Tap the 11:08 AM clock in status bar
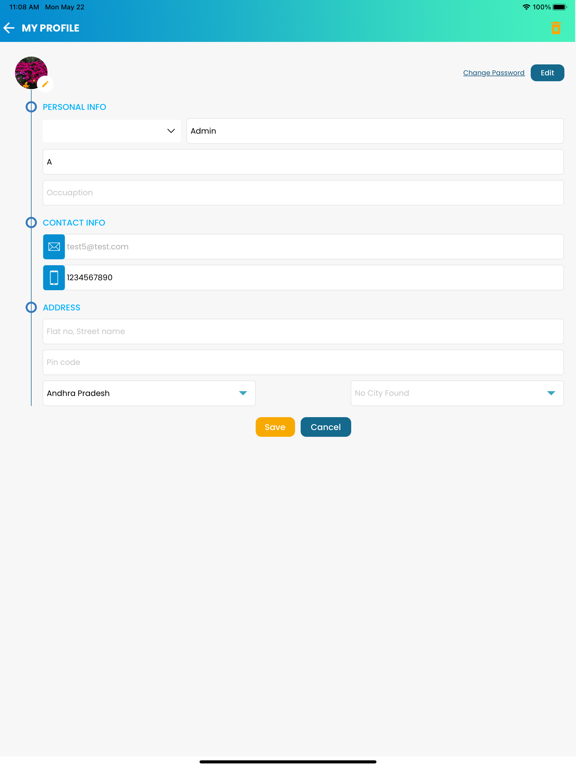Screen dimensions: 576x768 point(24,7)
